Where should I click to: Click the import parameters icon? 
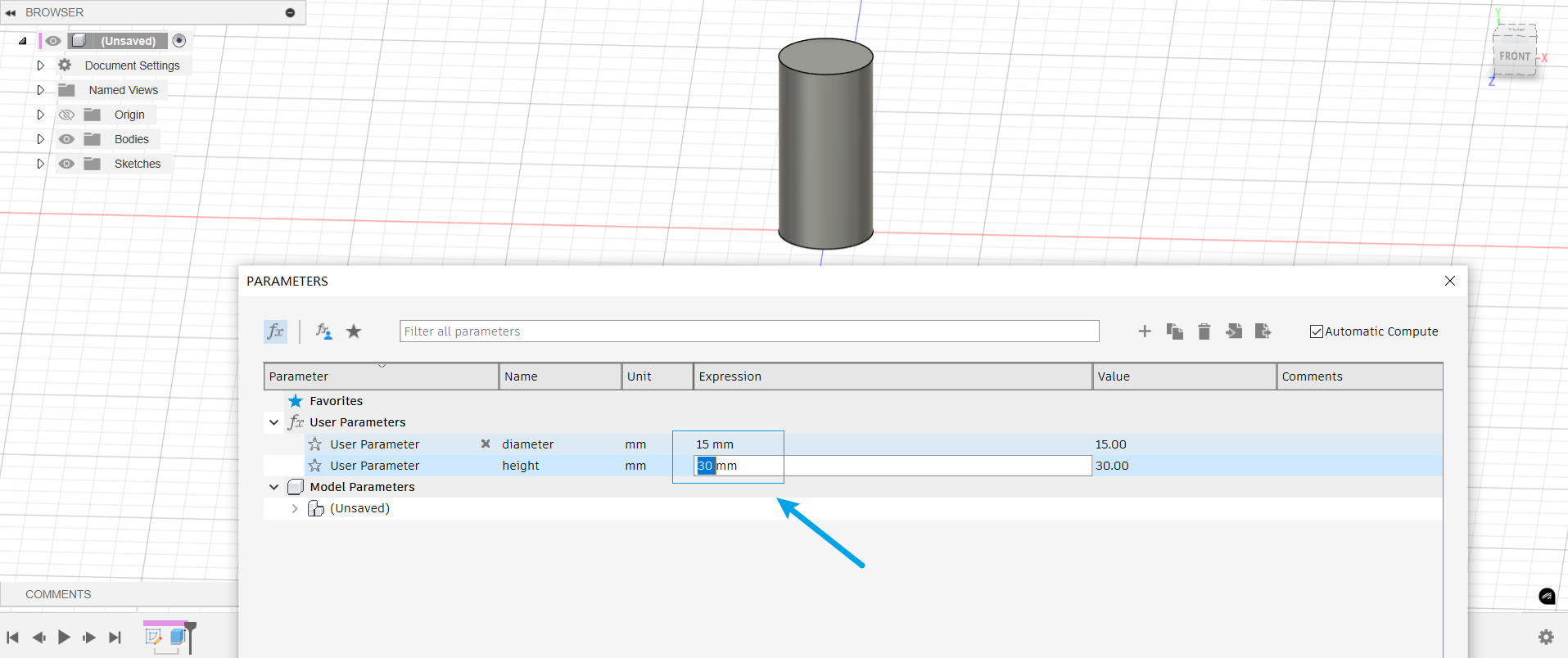(x=1233, y=331)
